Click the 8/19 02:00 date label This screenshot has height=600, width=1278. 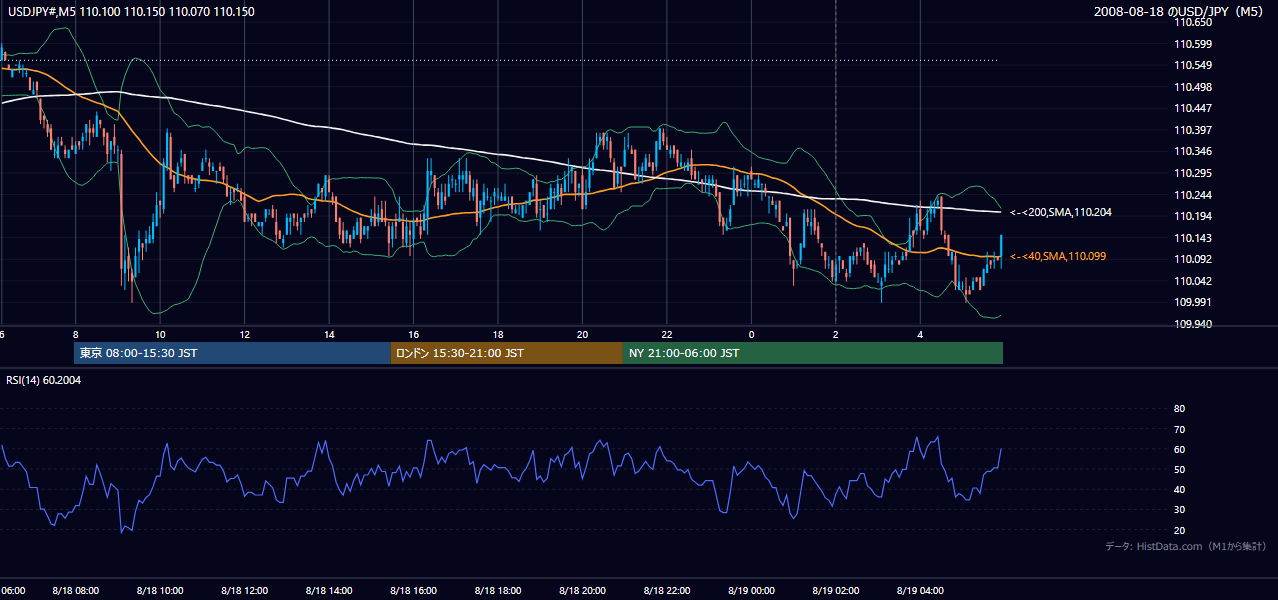click(x=835, y=591)
